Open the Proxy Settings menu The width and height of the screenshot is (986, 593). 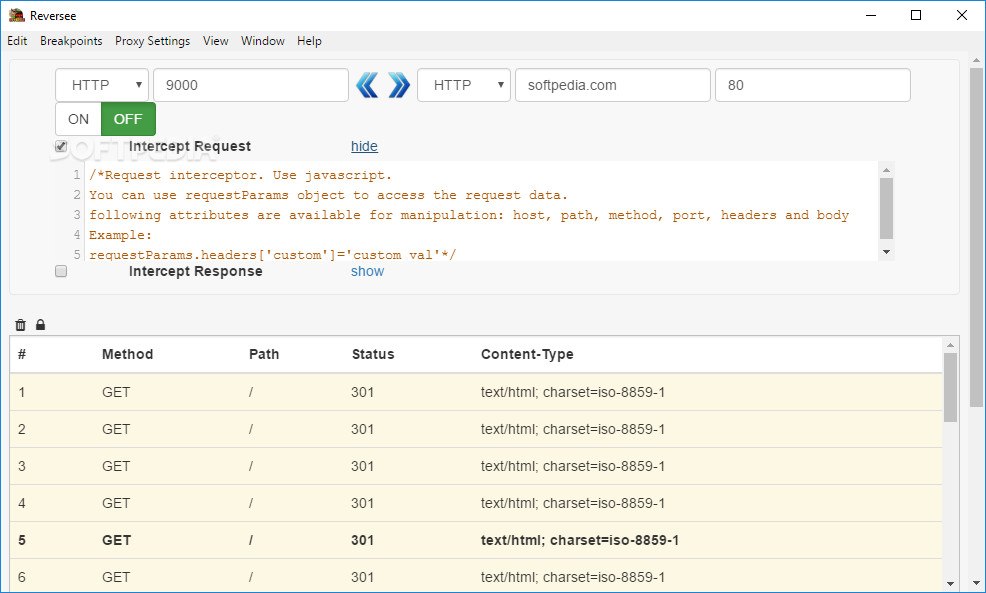152,41
